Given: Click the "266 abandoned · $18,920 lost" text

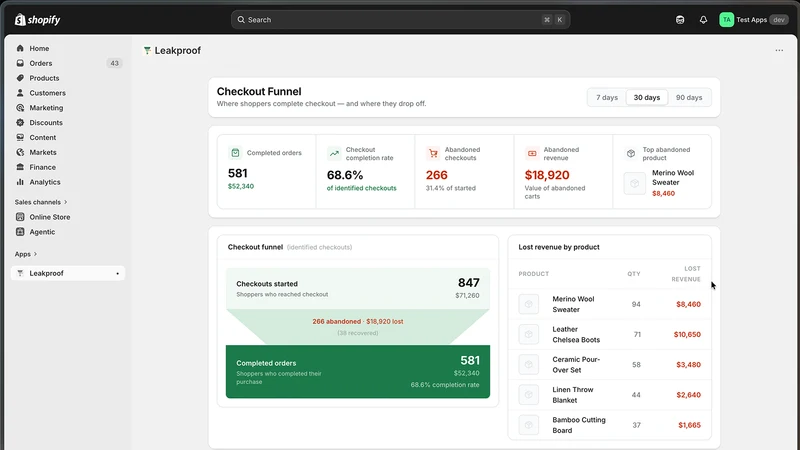Looking at the screenshot, I should pos(358,321).
